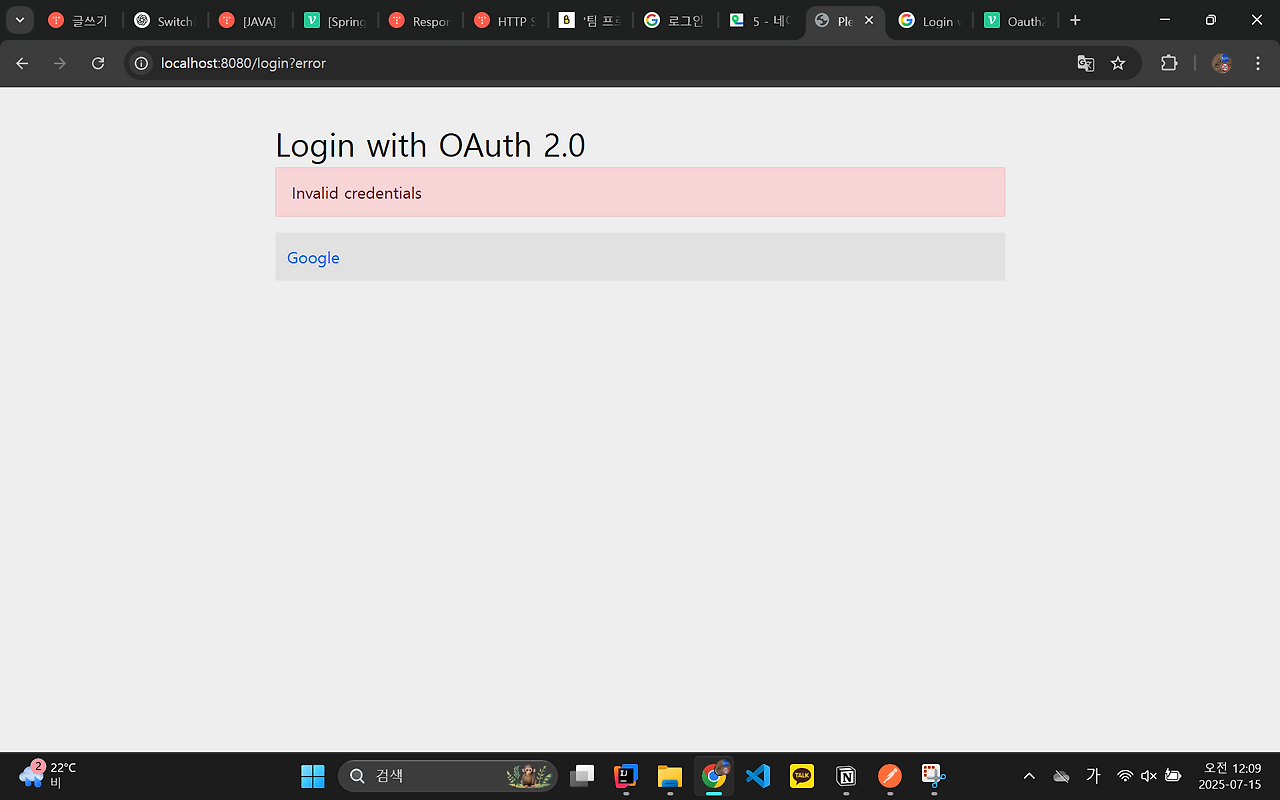Open KakaoTalk from the taskbar
Screen dimensions: 1280x800
[802, 776]
